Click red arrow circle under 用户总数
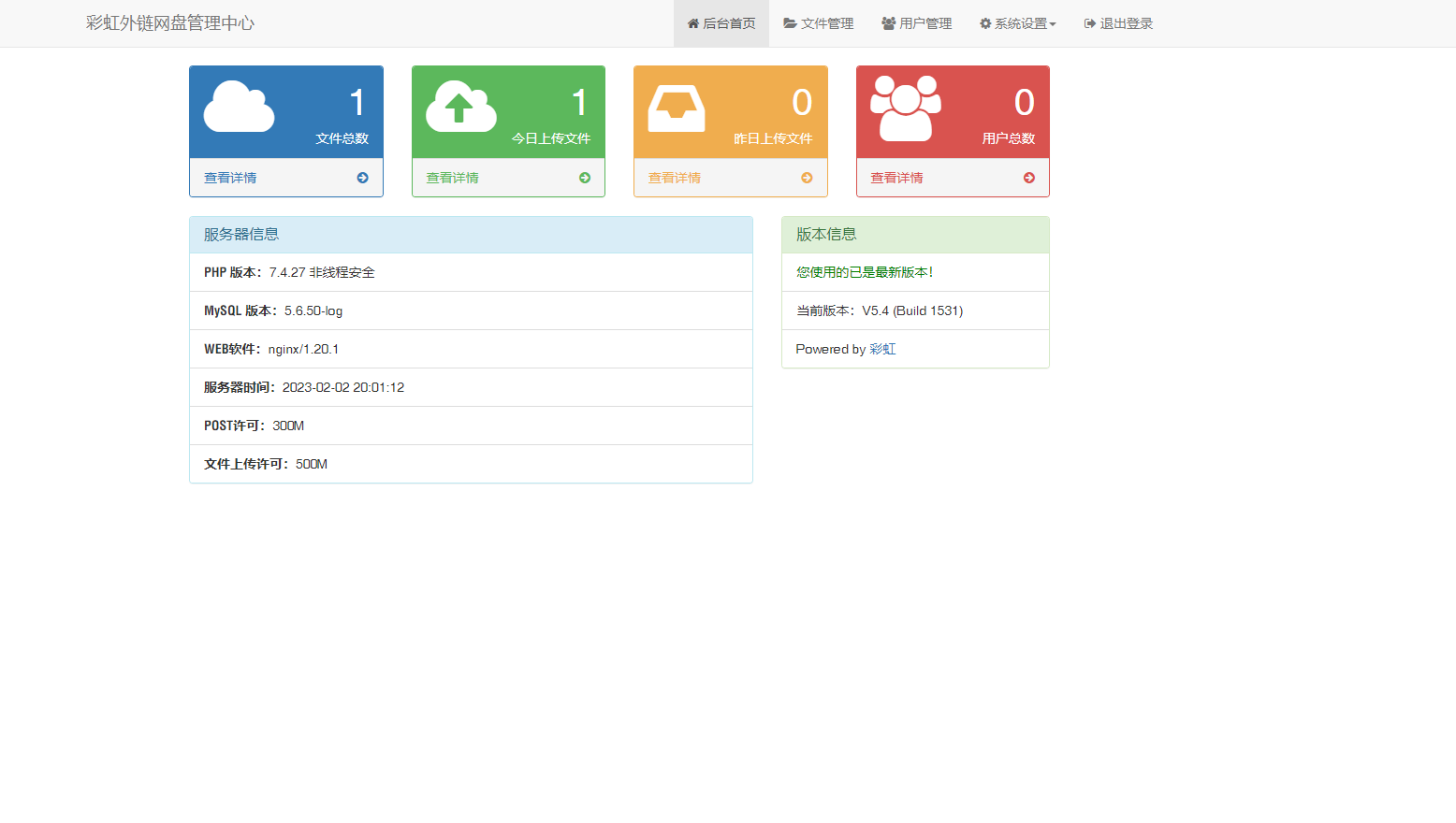 [1029, 178]
